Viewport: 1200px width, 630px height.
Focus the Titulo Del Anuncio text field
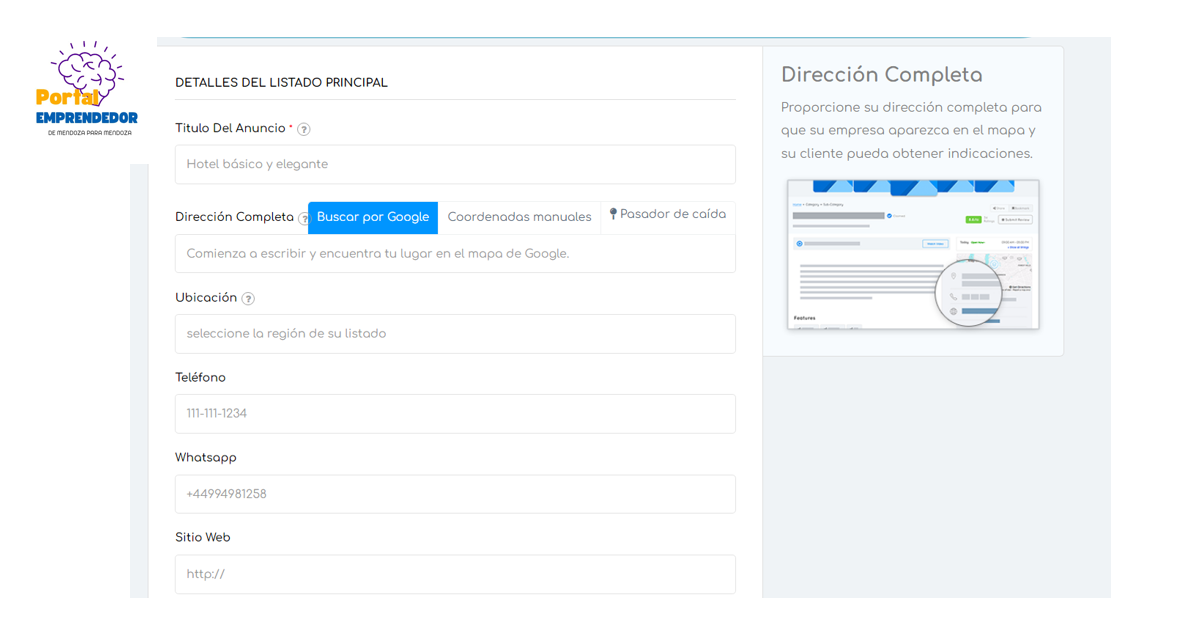455,164
